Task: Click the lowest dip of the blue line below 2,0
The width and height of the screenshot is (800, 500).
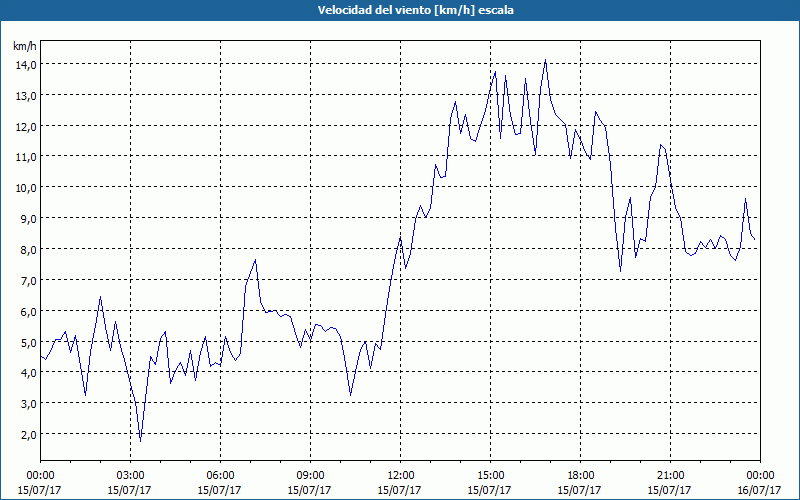Action: 140,440
